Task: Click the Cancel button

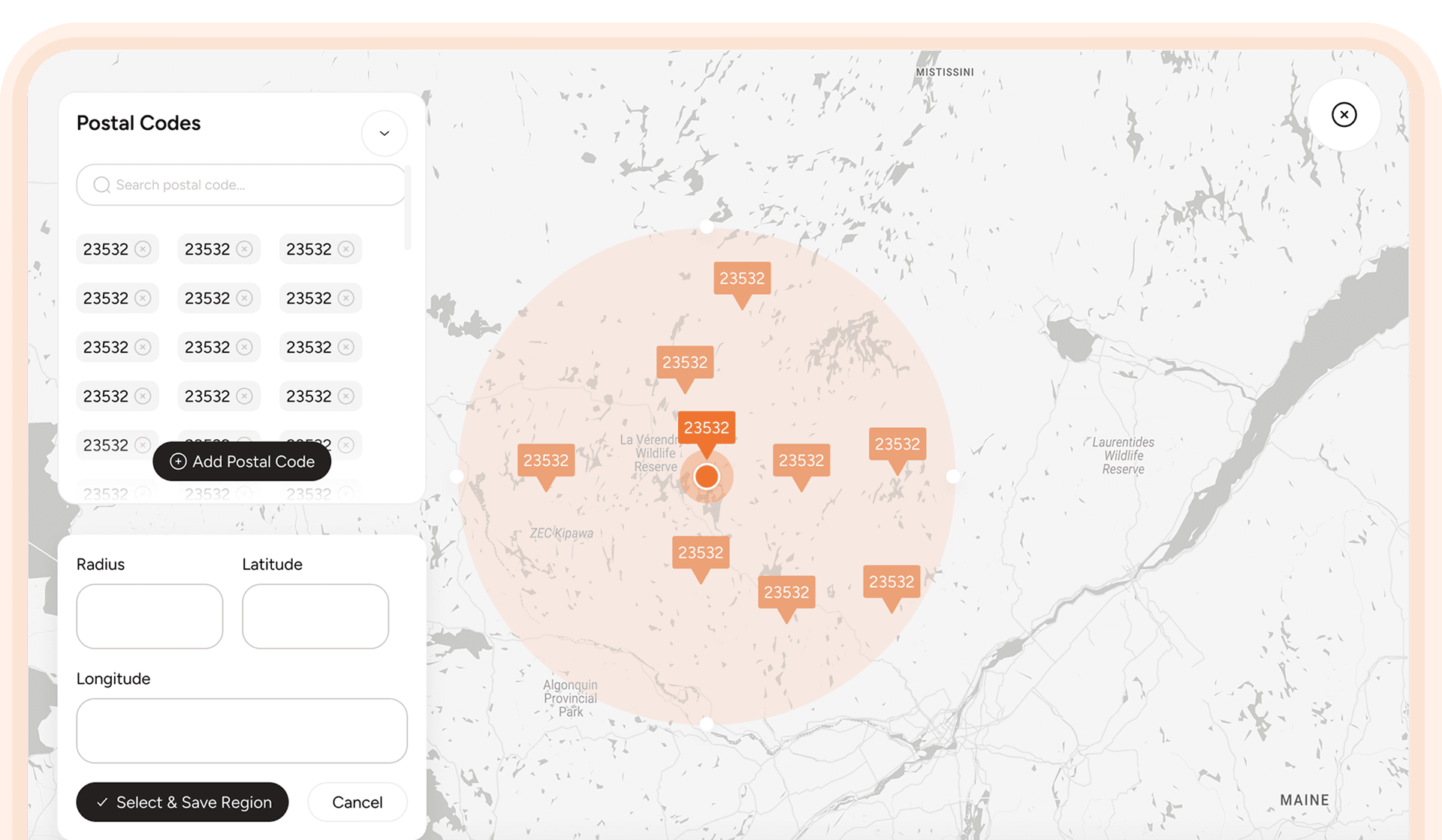Action: (x=357, y=802)
